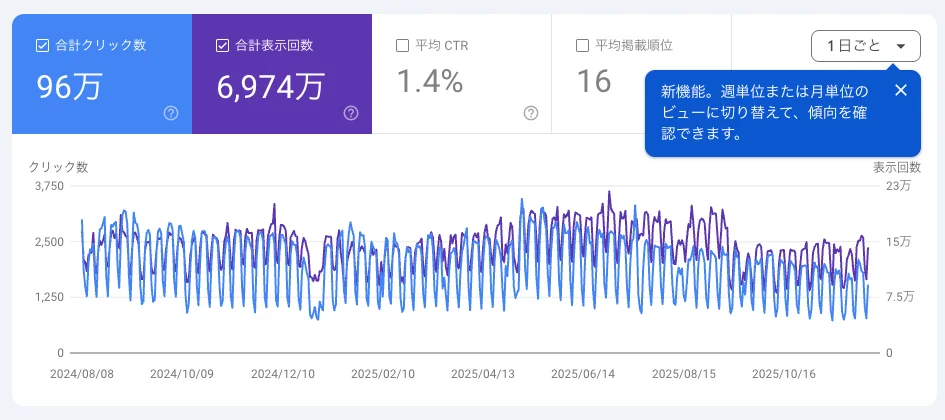Screen dimensions: 945x420
Task: Click the 2024/08/08 date label
Action: click(x=81, y=374)
